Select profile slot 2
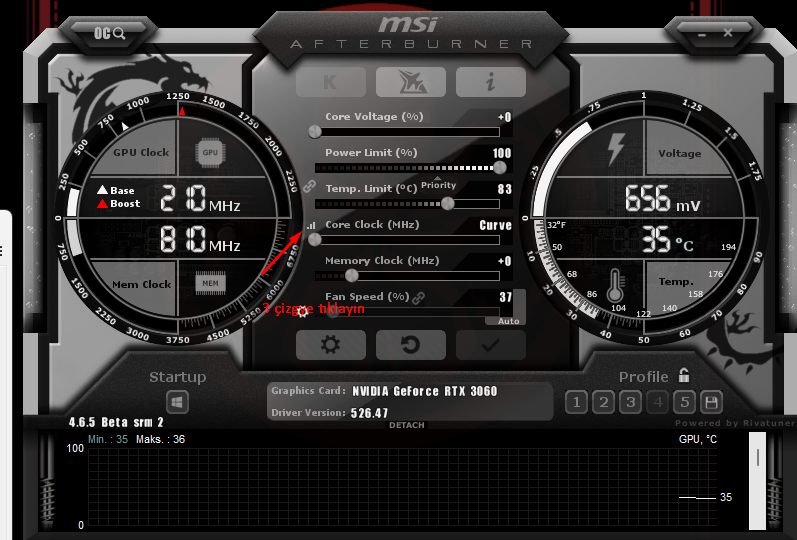Viewport: 797px width, 540px height. 603,403
